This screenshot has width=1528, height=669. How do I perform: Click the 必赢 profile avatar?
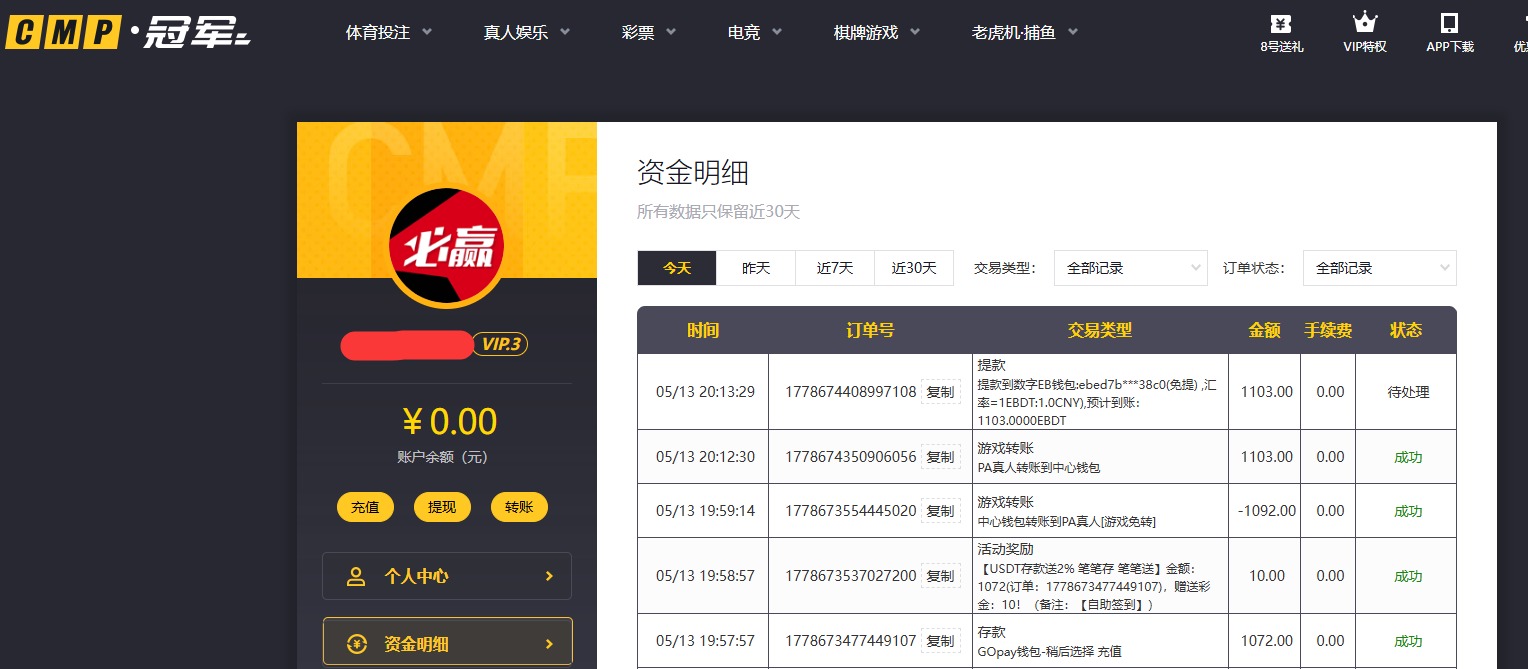[446, 248]
